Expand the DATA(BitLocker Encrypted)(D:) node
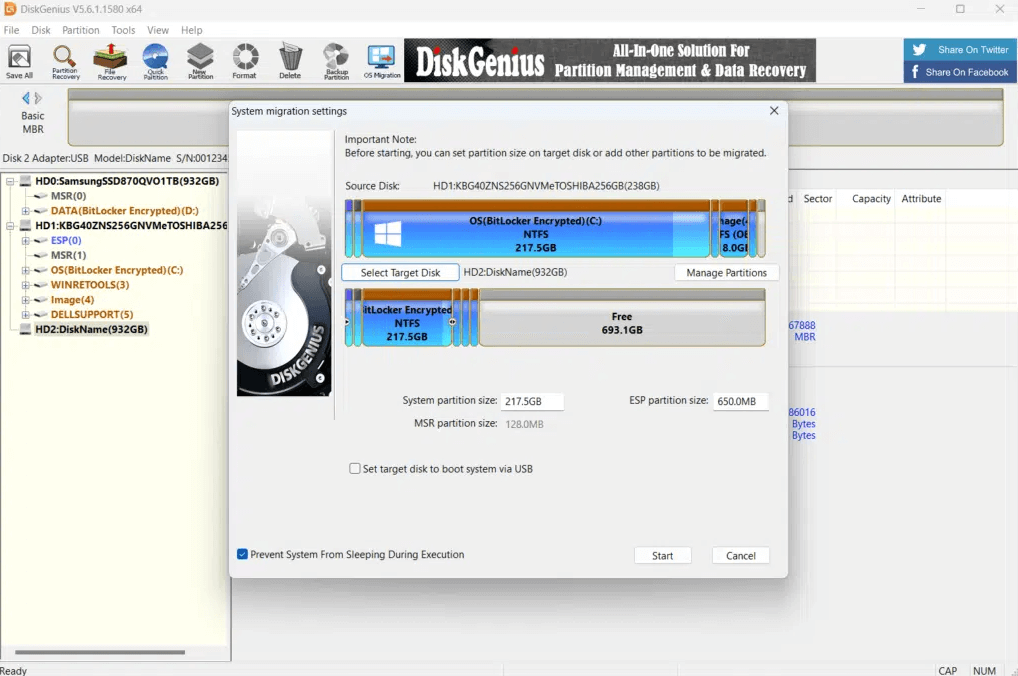Image resolution: width=1018 pixels, height=676 pixels. click(x=26, y=211)
